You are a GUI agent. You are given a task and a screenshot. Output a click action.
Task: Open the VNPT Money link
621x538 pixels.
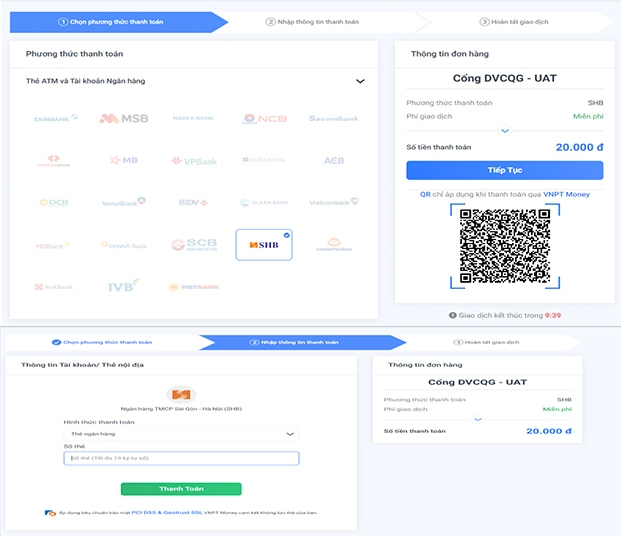click(566, 195)
